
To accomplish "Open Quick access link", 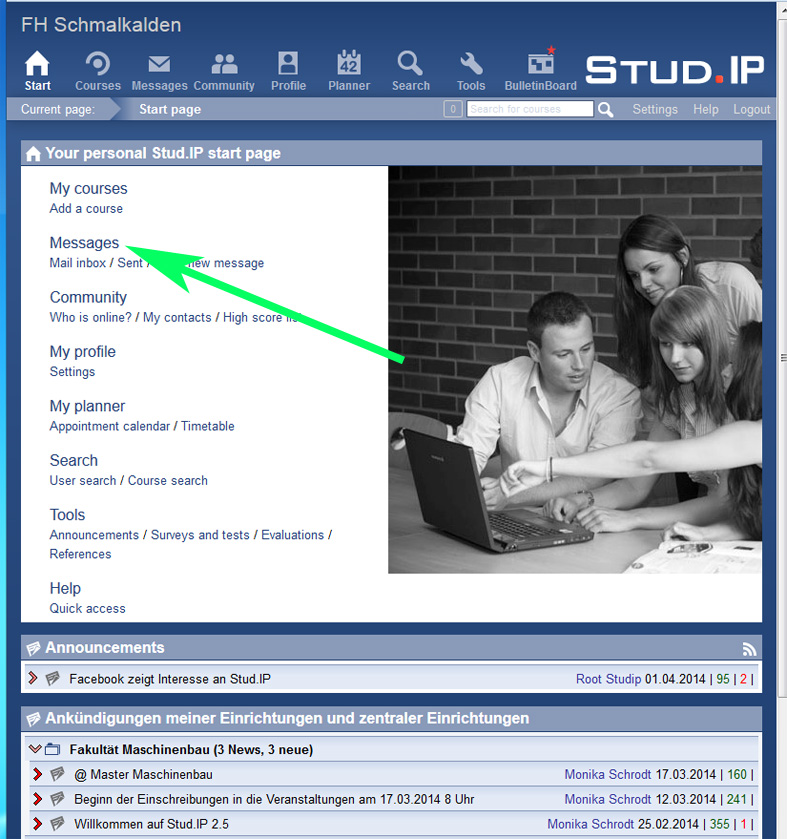I will pos(88,608).
